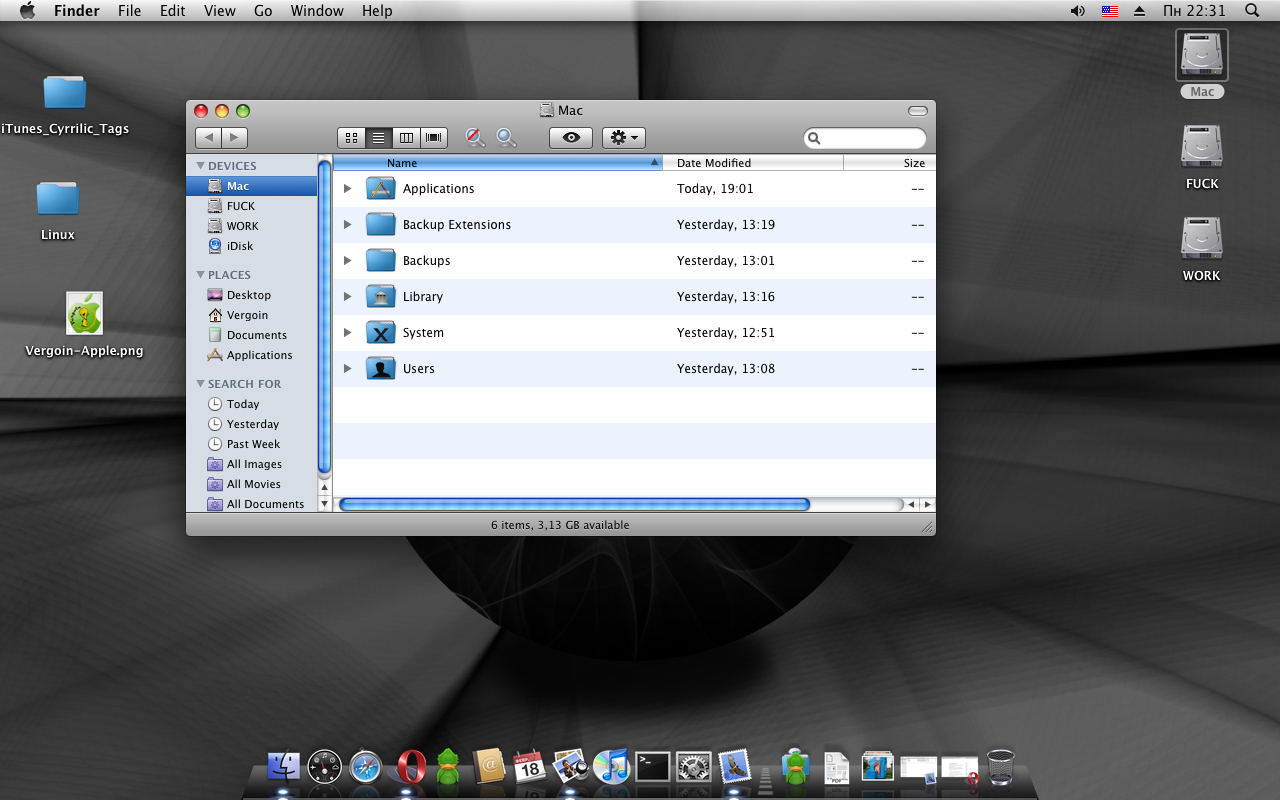Open the Go menu

[263, 11]
